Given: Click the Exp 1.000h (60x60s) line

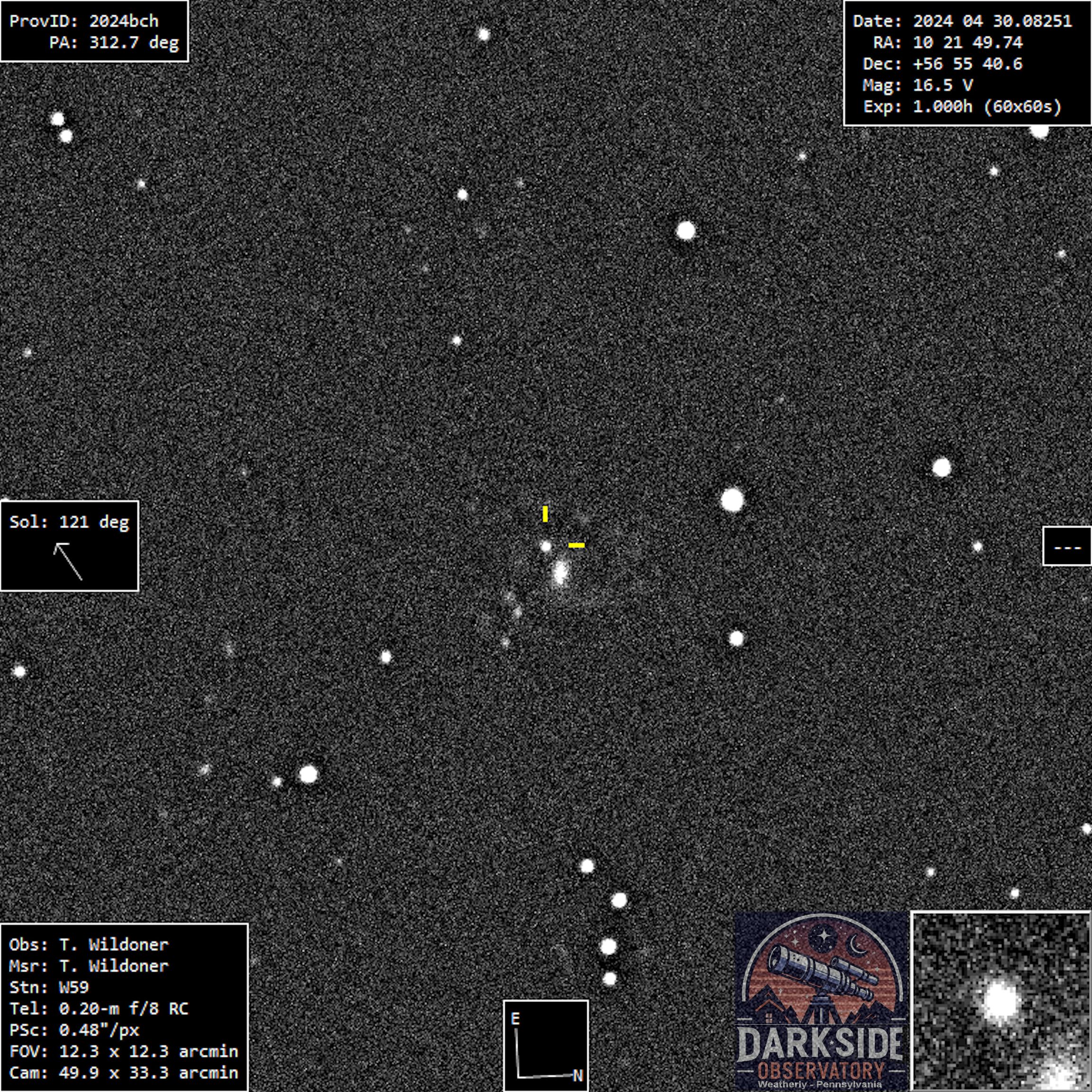Looking at the screenshot, I should point(962,107).
